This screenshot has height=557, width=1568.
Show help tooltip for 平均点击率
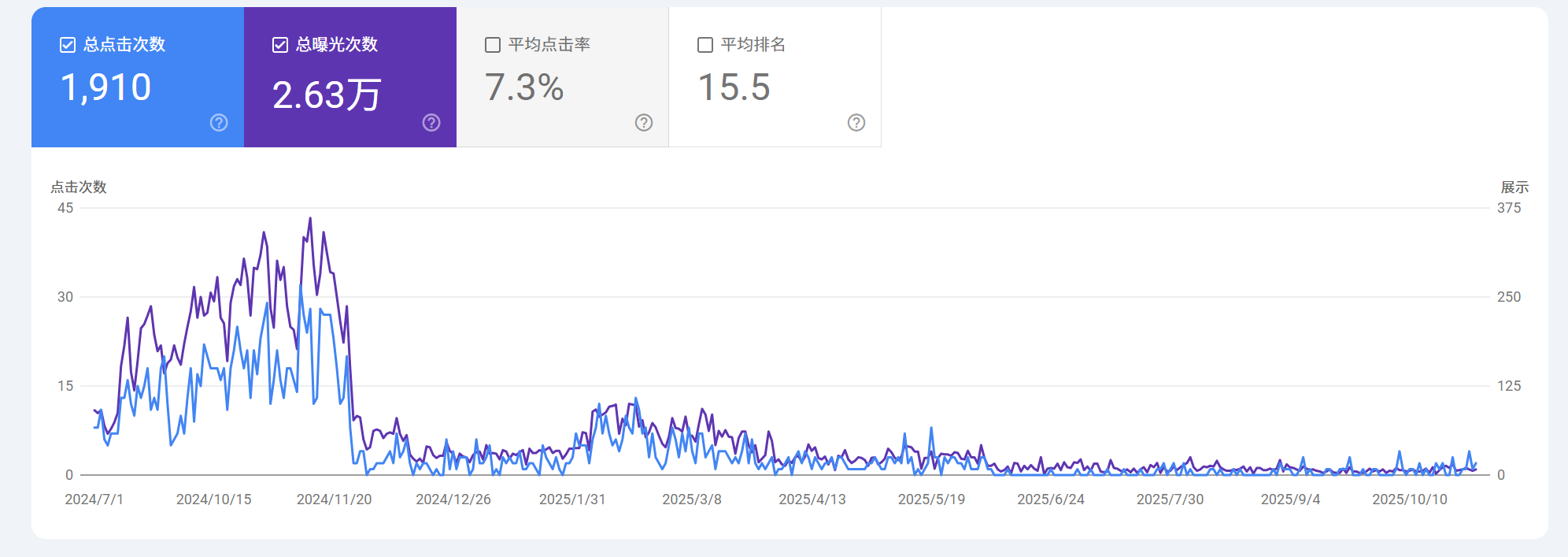click(x=644, y=122)
